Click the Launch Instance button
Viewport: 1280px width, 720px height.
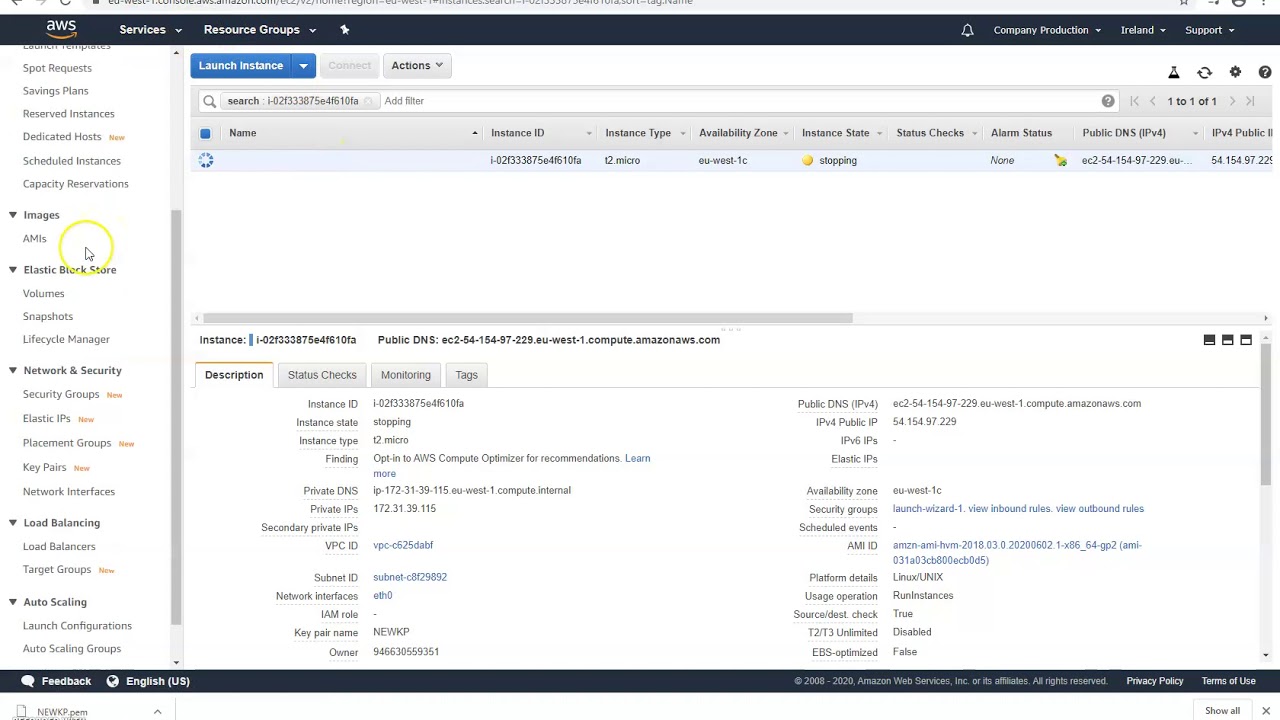click(x=241, y=65)
